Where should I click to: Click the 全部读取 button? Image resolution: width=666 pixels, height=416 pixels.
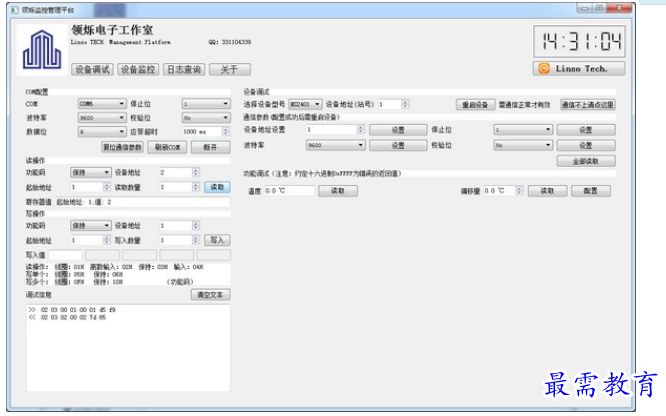point(586,161)
